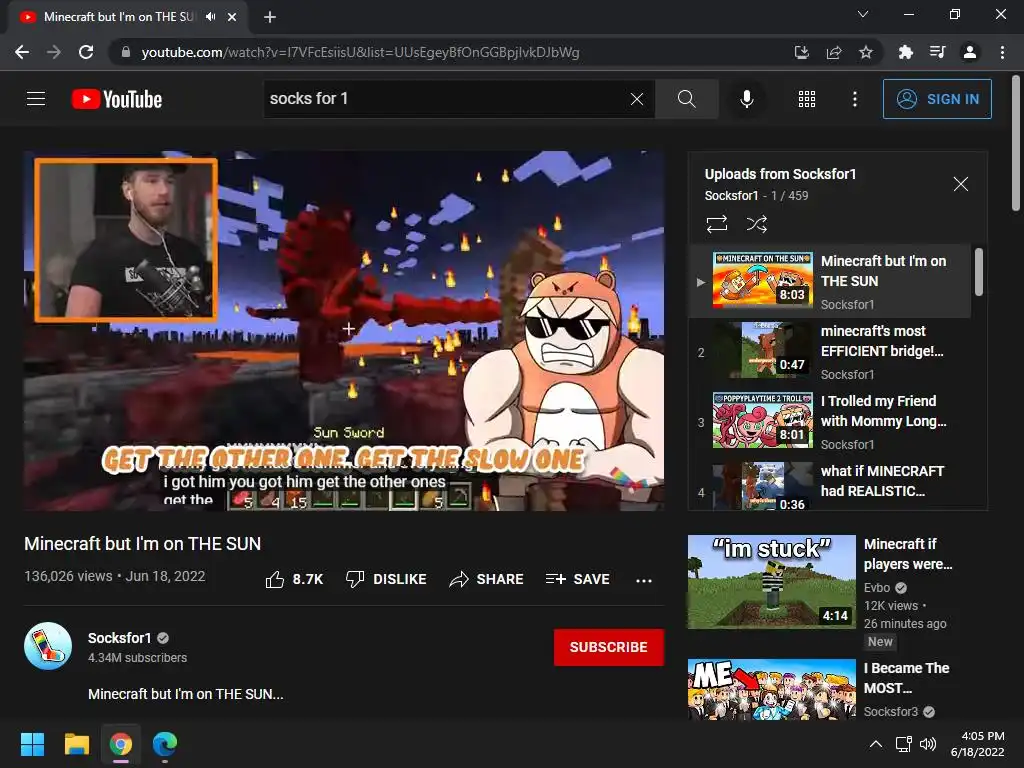Toggle loop playlist
Screen dimensions: 1024x768
click(x=716, y=224)
